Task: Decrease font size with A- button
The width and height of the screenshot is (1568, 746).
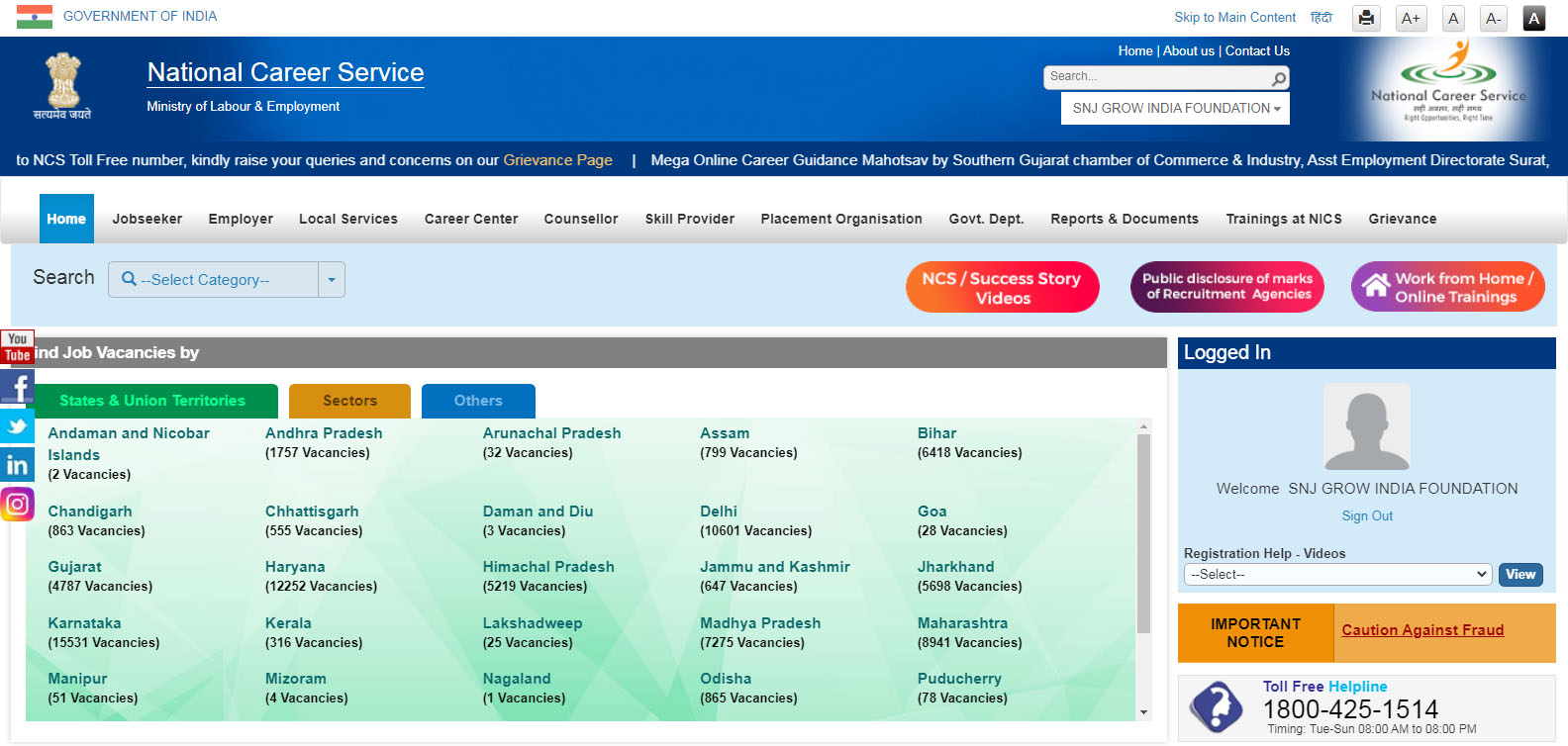Action: click(x=1493, y=18)
